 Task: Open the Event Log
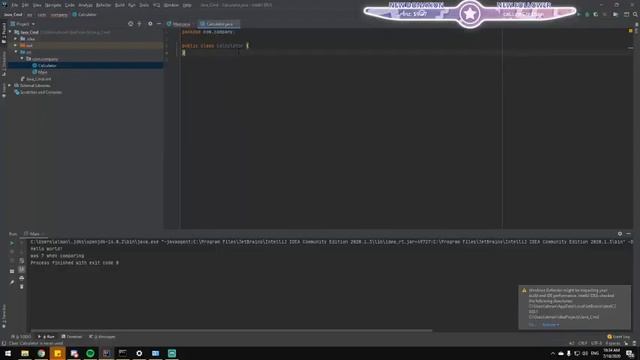click(x=619, y=337)
